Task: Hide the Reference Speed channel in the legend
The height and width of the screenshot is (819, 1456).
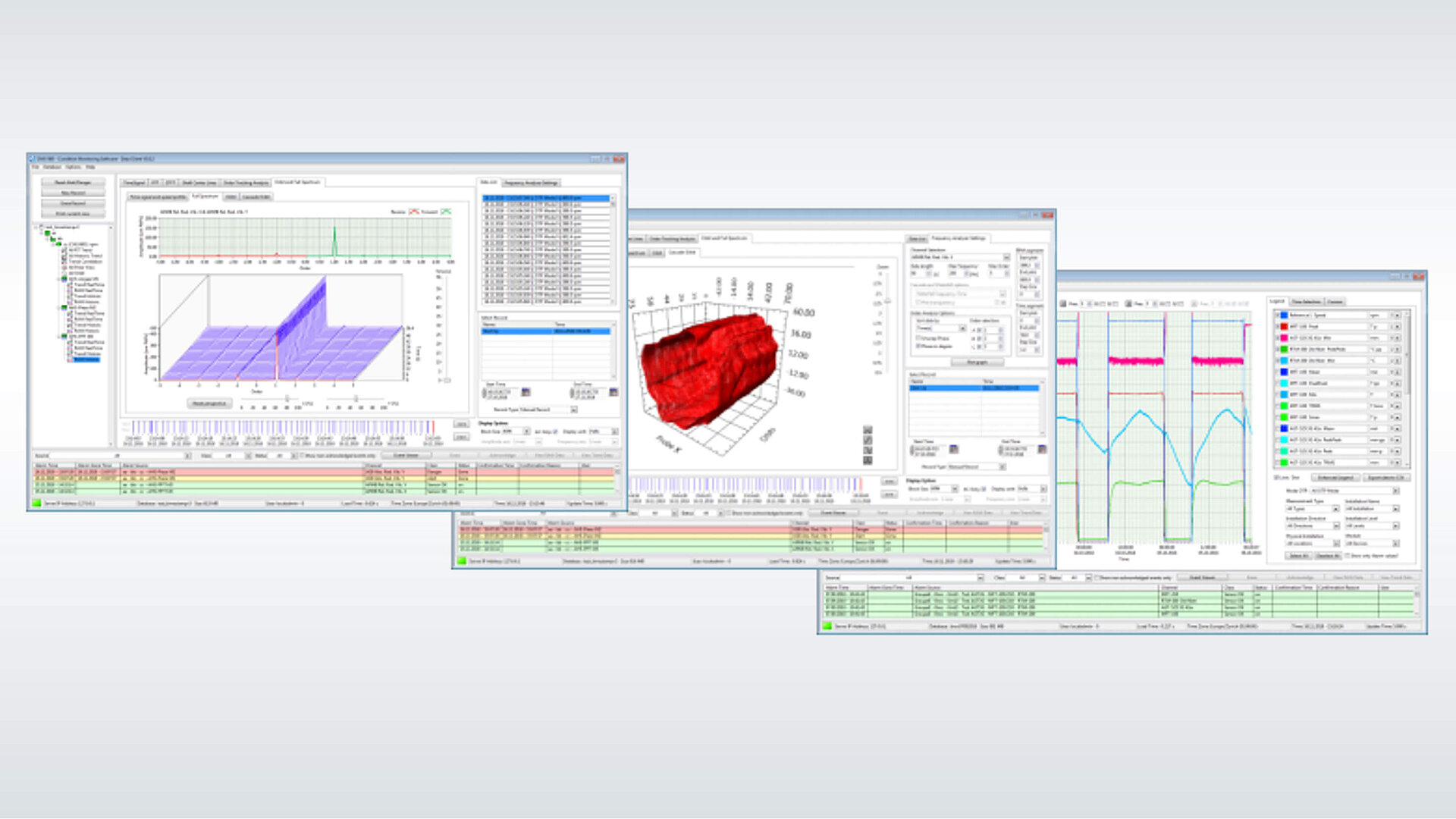Action: click(1279, 315)
